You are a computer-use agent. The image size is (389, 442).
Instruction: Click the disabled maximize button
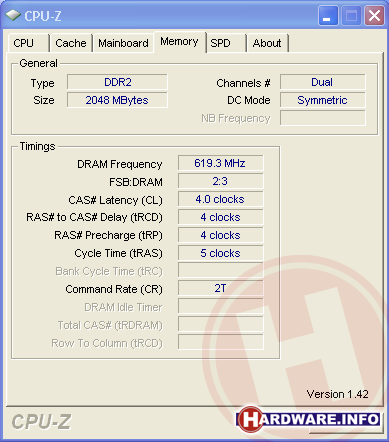[x=351, y=15]
